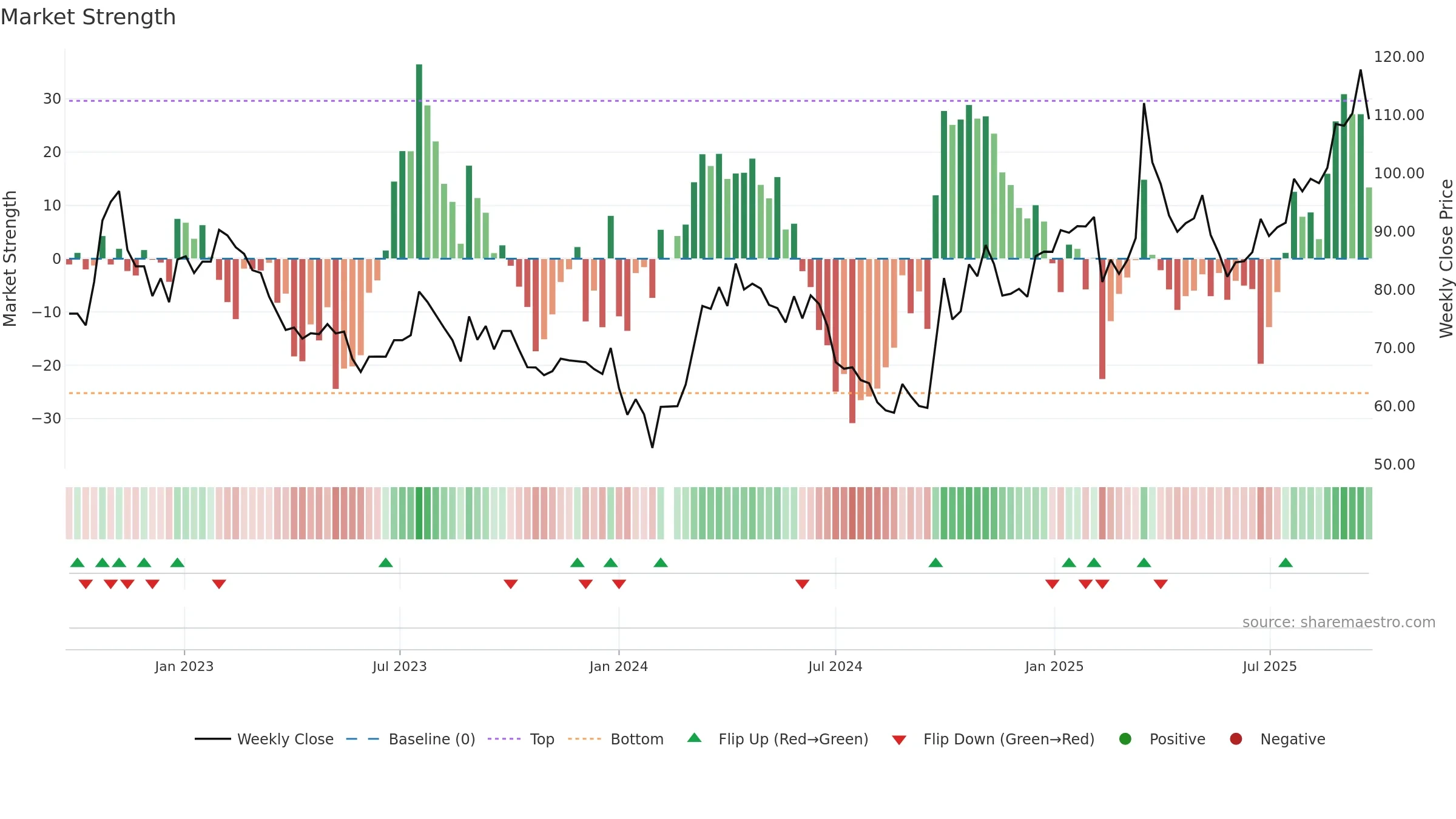Screen dimensions: 1456x819
Task: Click the isolated Flip Up marker between Jul 2024 and Jan 2025
Action: [x=935, y=562]
